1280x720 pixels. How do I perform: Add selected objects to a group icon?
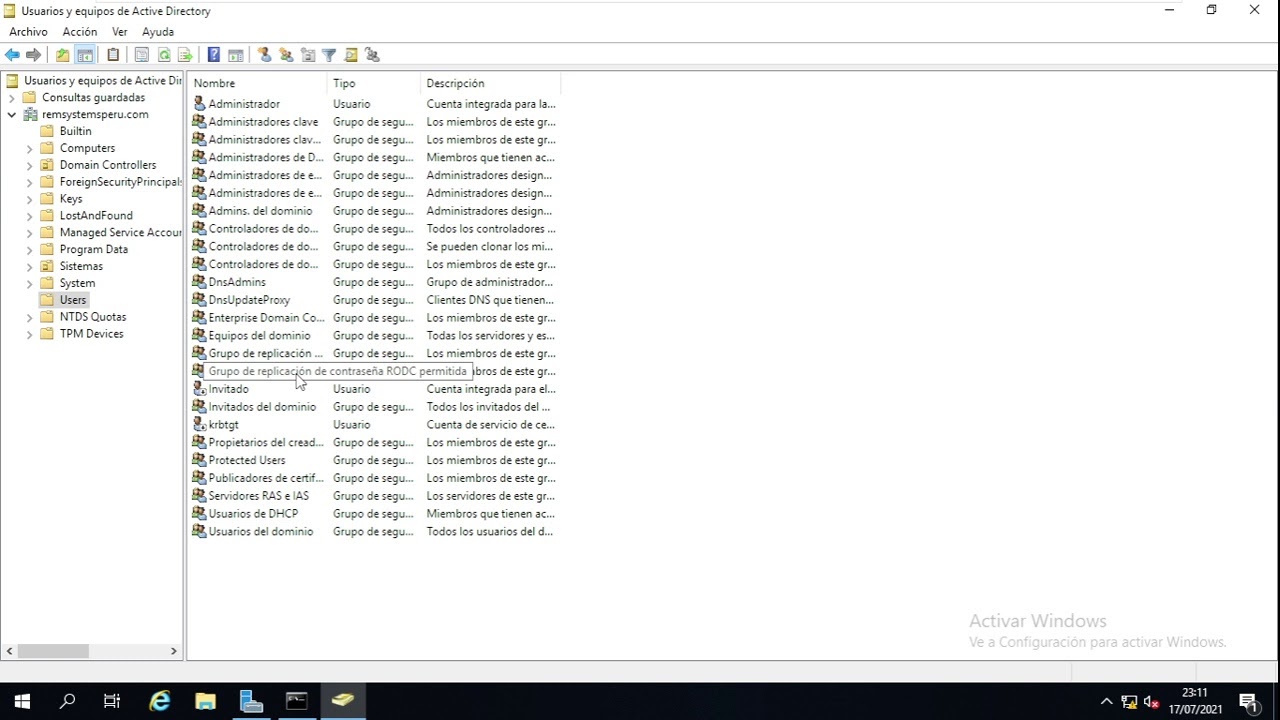(372, 55)
